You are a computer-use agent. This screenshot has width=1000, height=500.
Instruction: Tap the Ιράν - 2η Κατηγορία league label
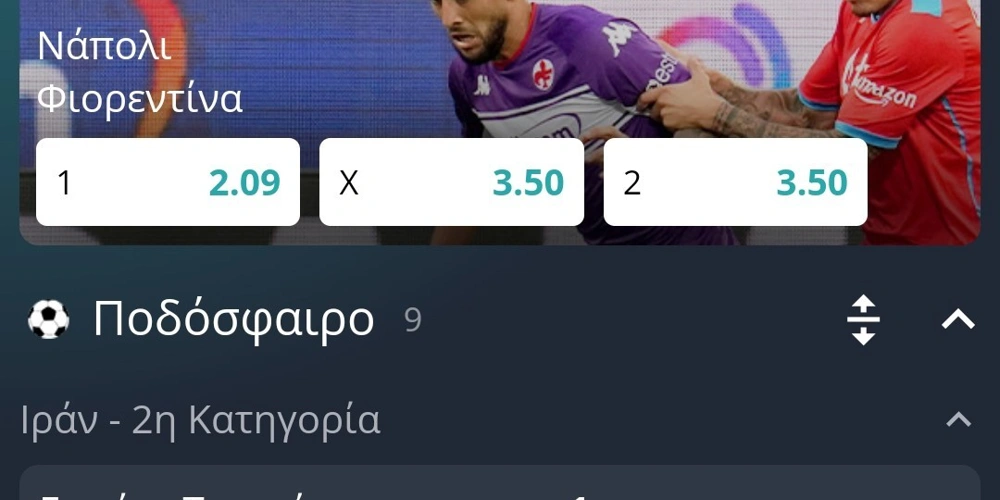200,420
